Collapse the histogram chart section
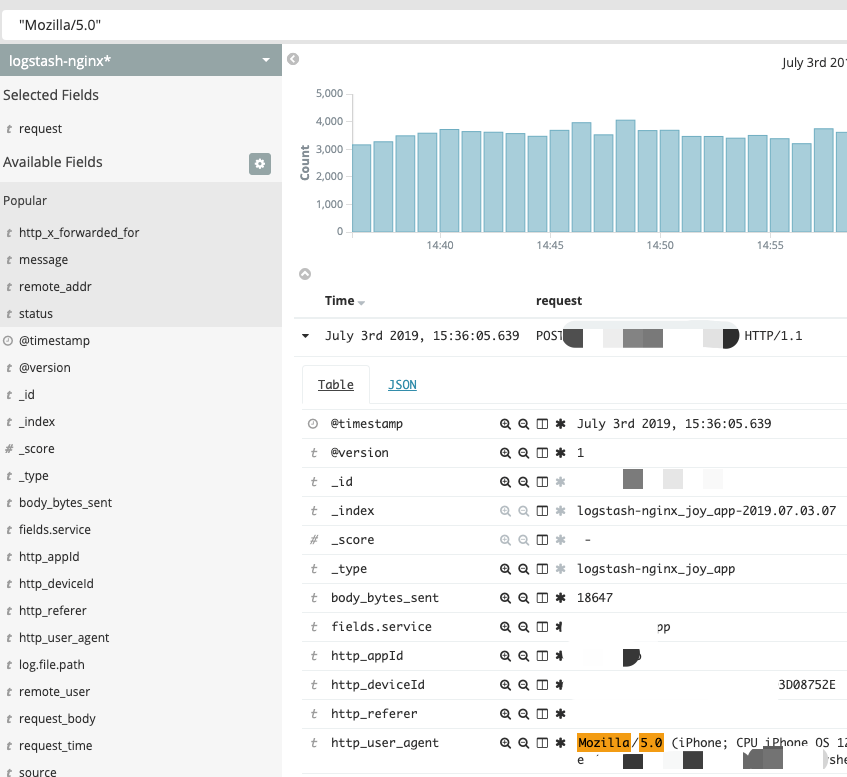Screen dimensions: 847x777 coord(305,274)
